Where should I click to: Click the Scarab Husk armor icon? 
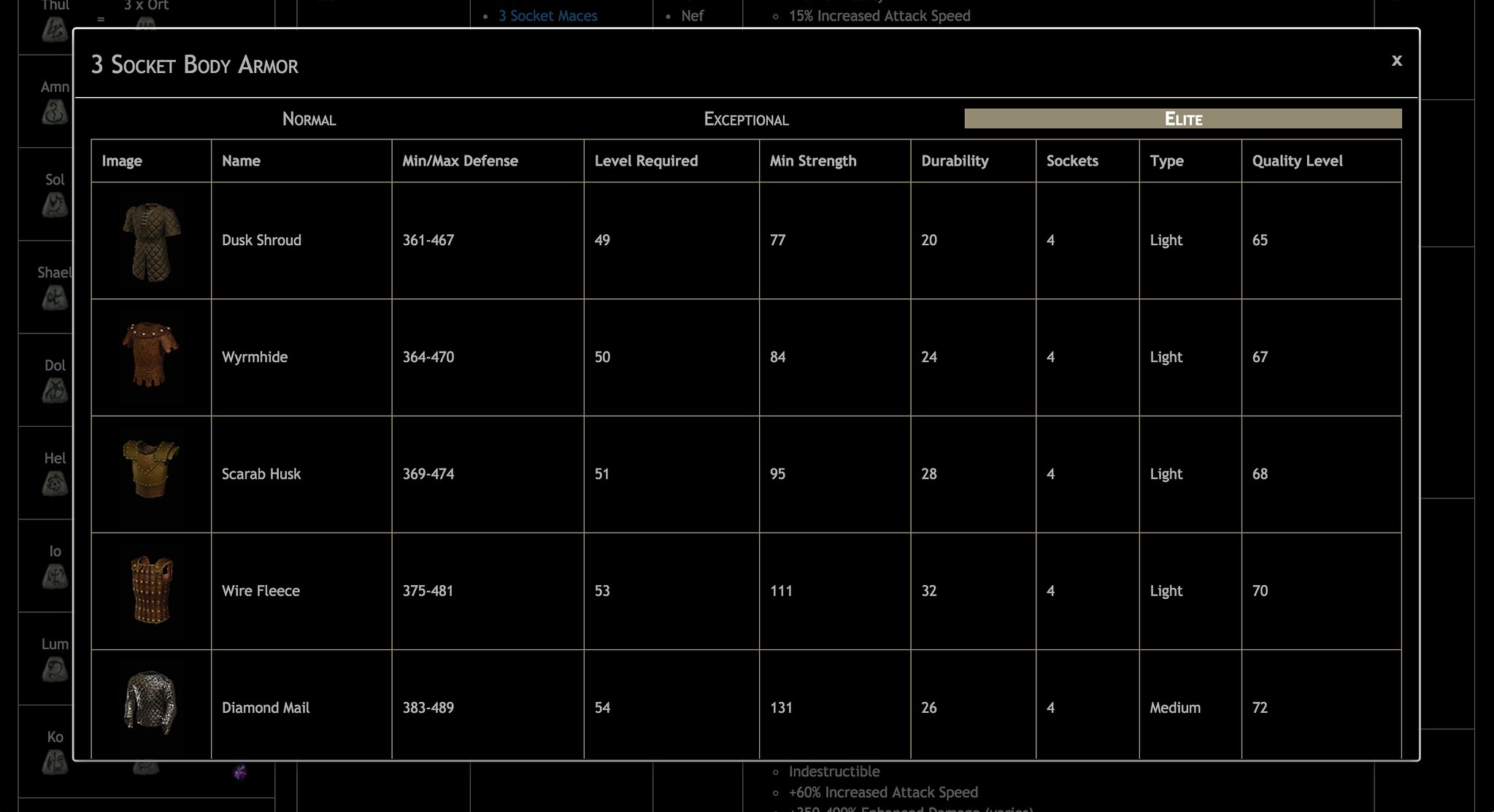[151, 469]
